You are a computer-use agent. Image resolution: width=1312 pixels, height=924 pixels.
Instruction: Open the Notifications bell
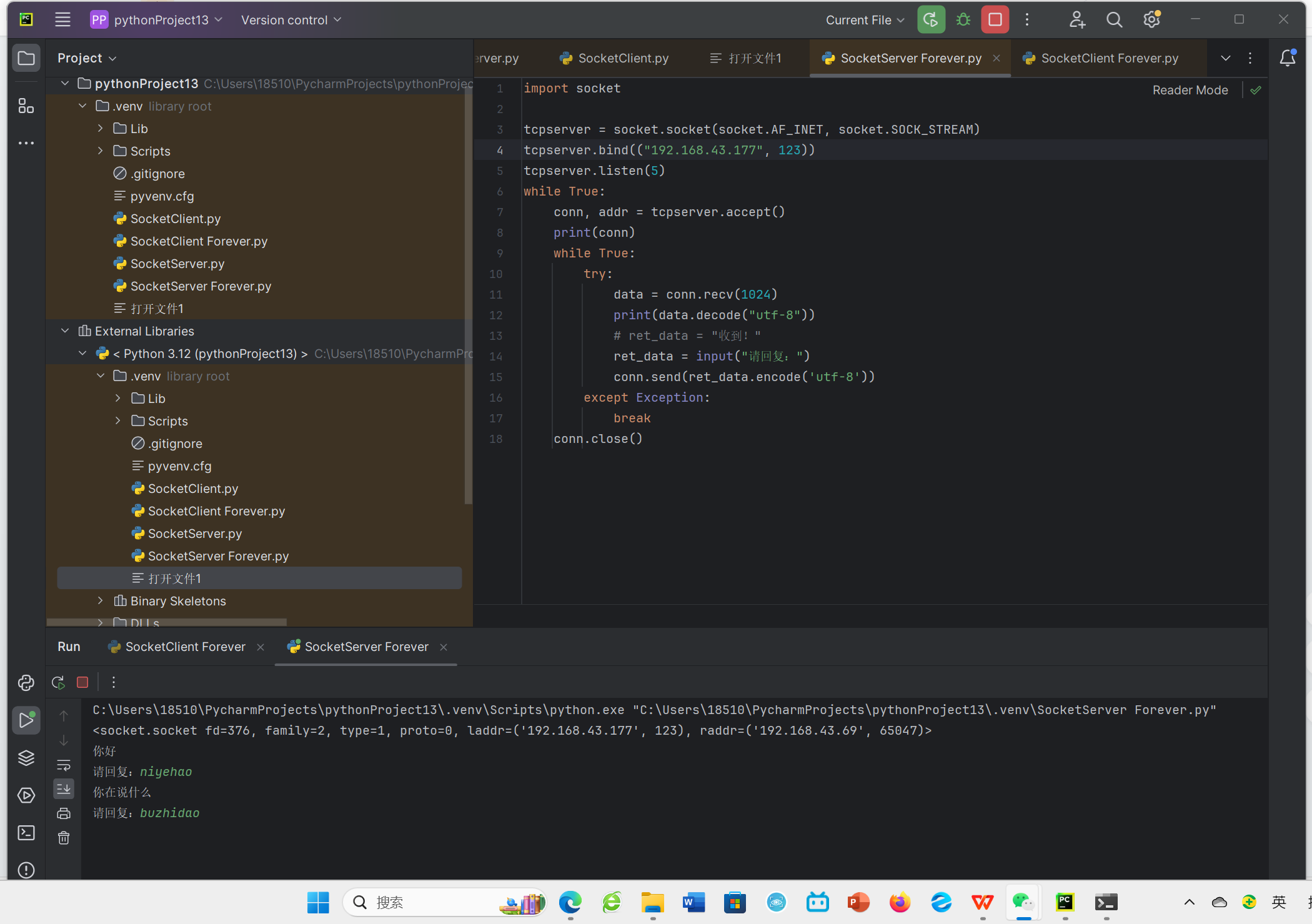[1287, 58]
